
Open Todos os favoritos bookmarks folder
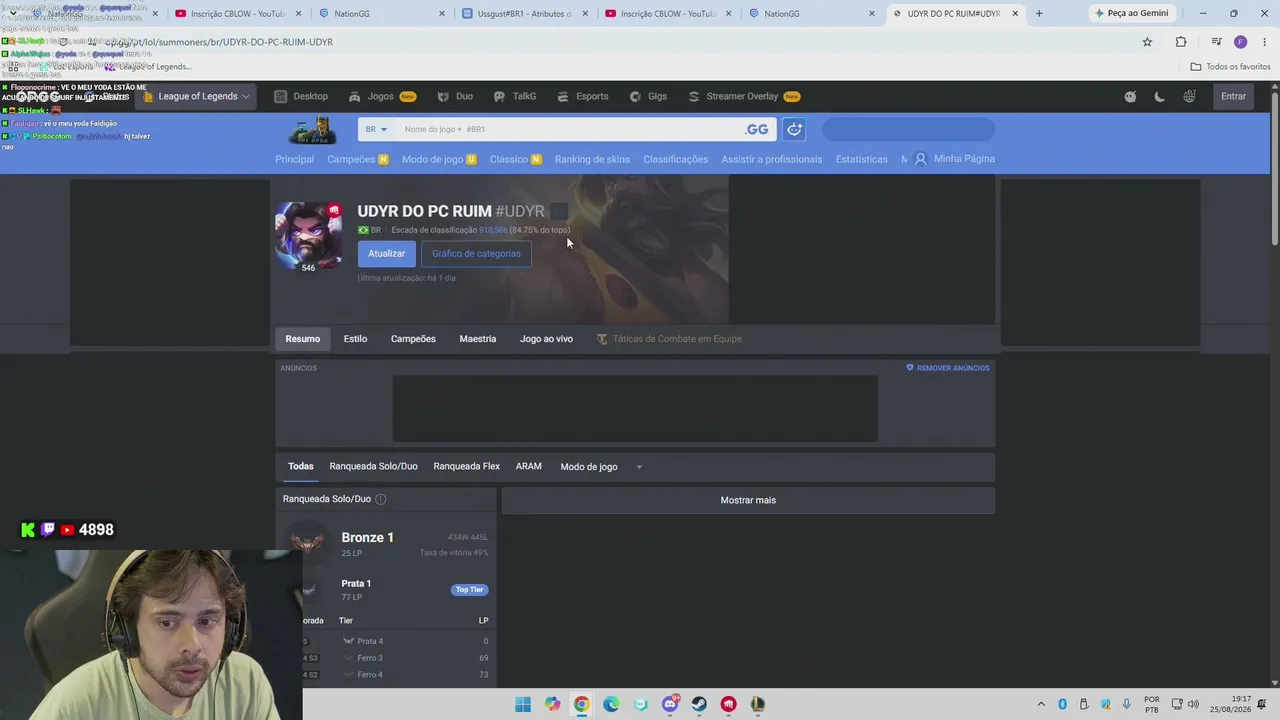point(1230,67)
